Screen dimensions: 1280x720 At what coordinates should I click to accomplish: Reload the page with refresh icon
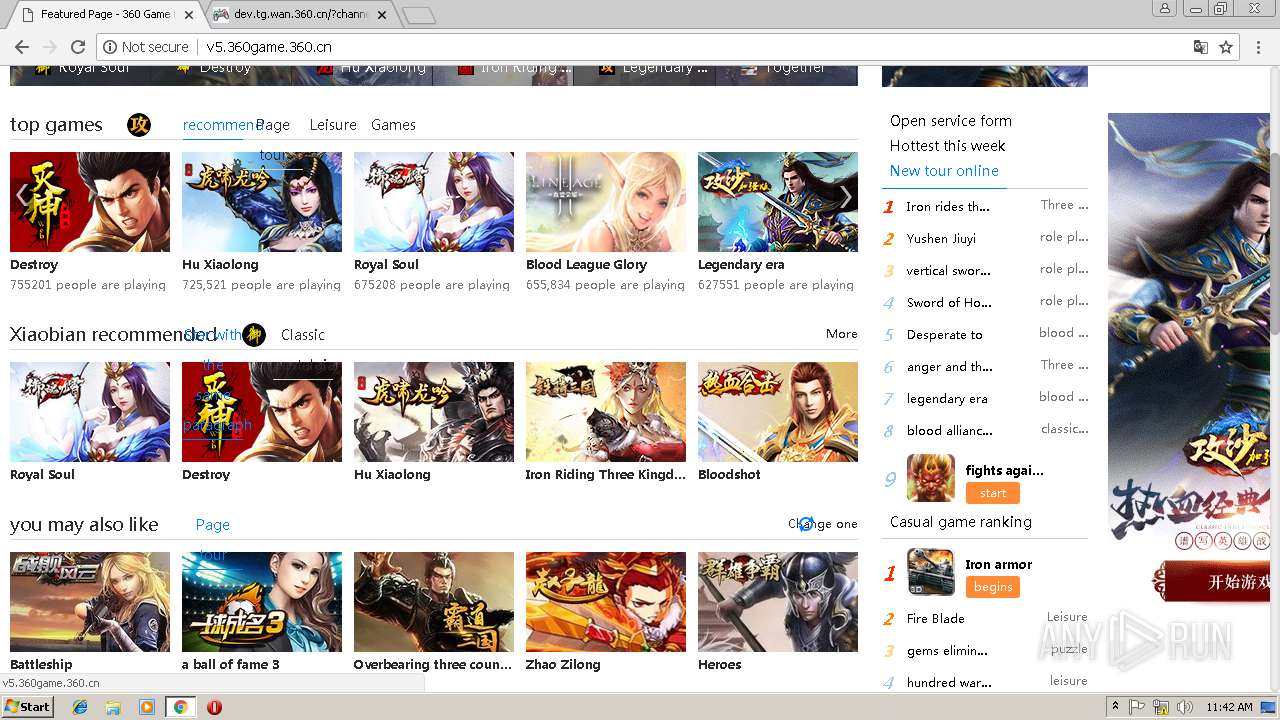click(78, 47)
